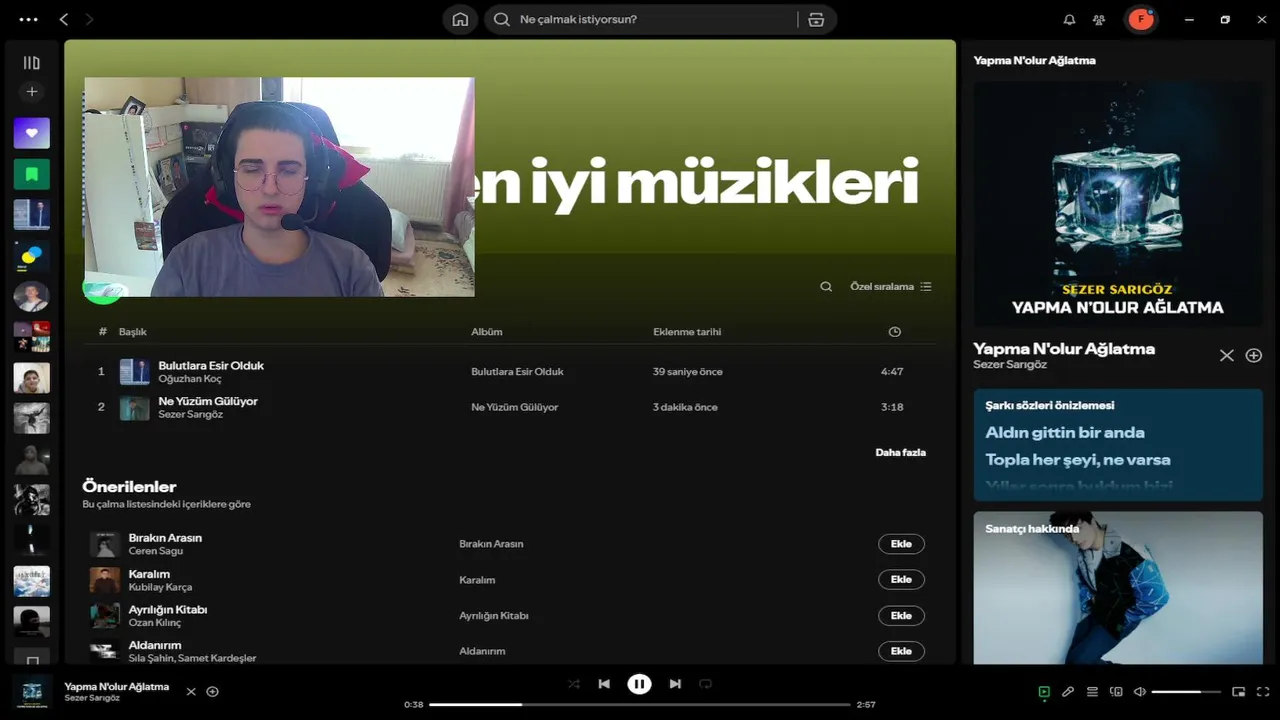
Task: Open 'Şarkı sözleri önizlemesi' lyrics card
Action: coord(1118,445)
